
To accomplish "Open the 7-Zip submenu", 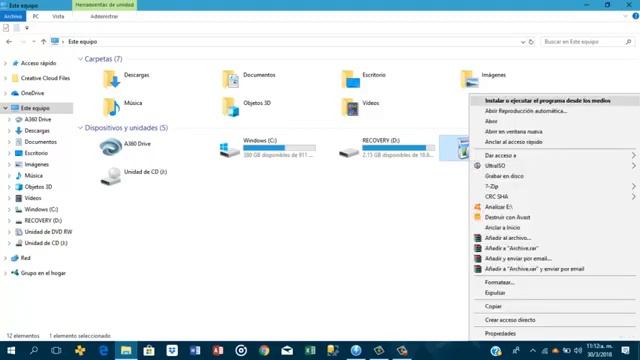I will (x=554, y=186).
